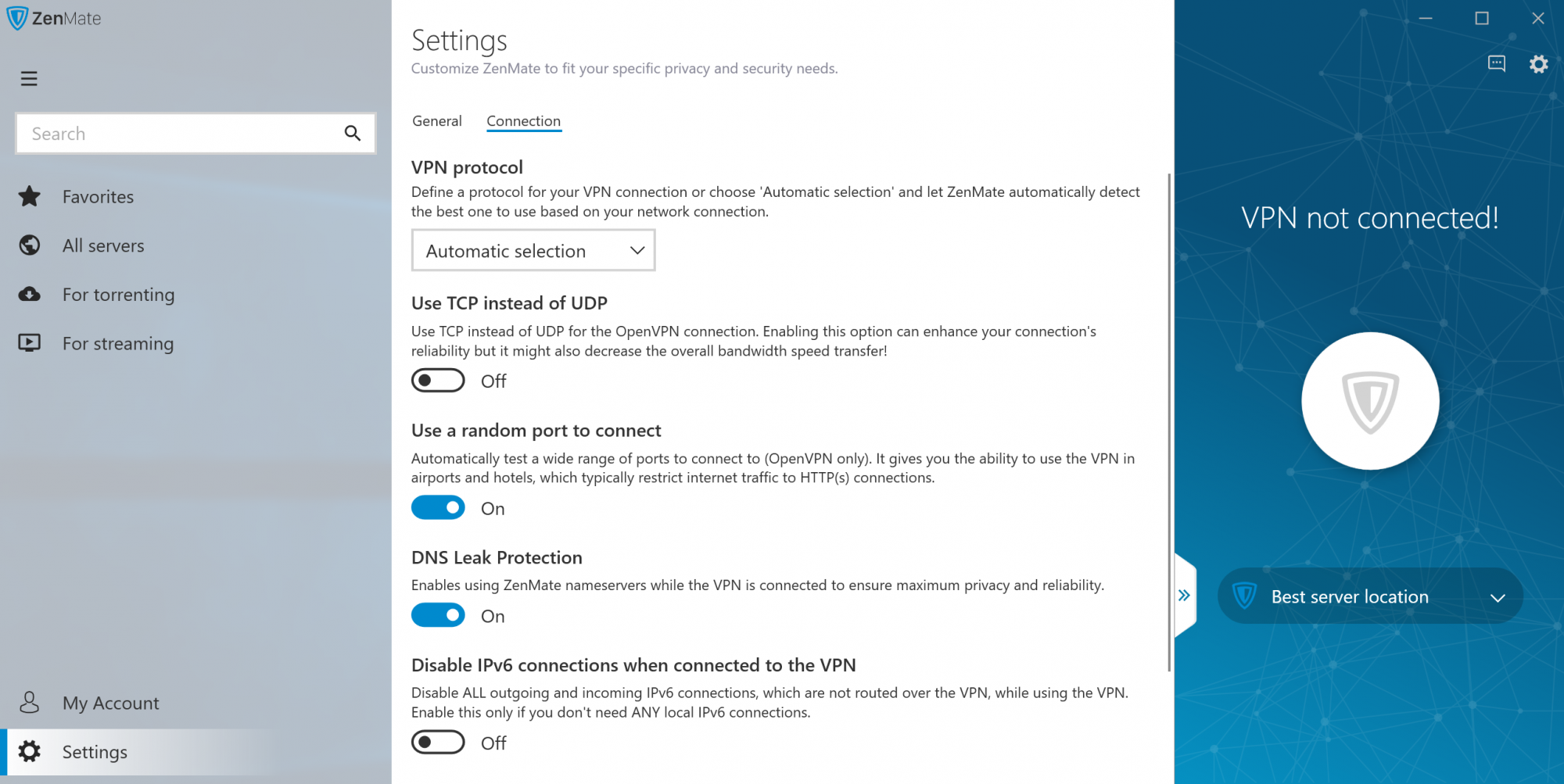Open My Account page

point(110,703)
